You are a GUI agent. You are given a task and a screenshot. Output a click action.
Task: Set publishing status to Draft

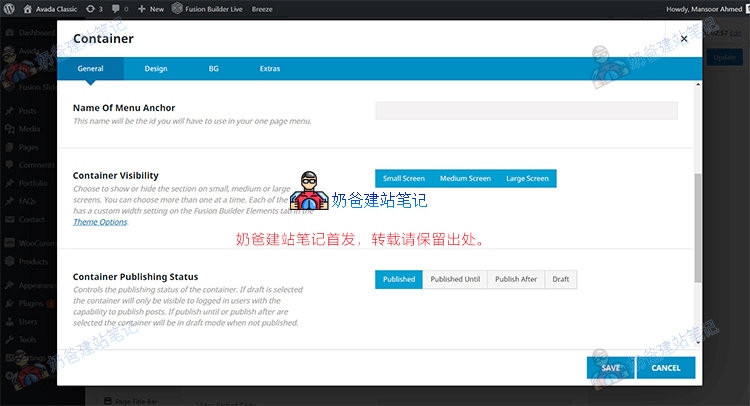click(561, 279)
